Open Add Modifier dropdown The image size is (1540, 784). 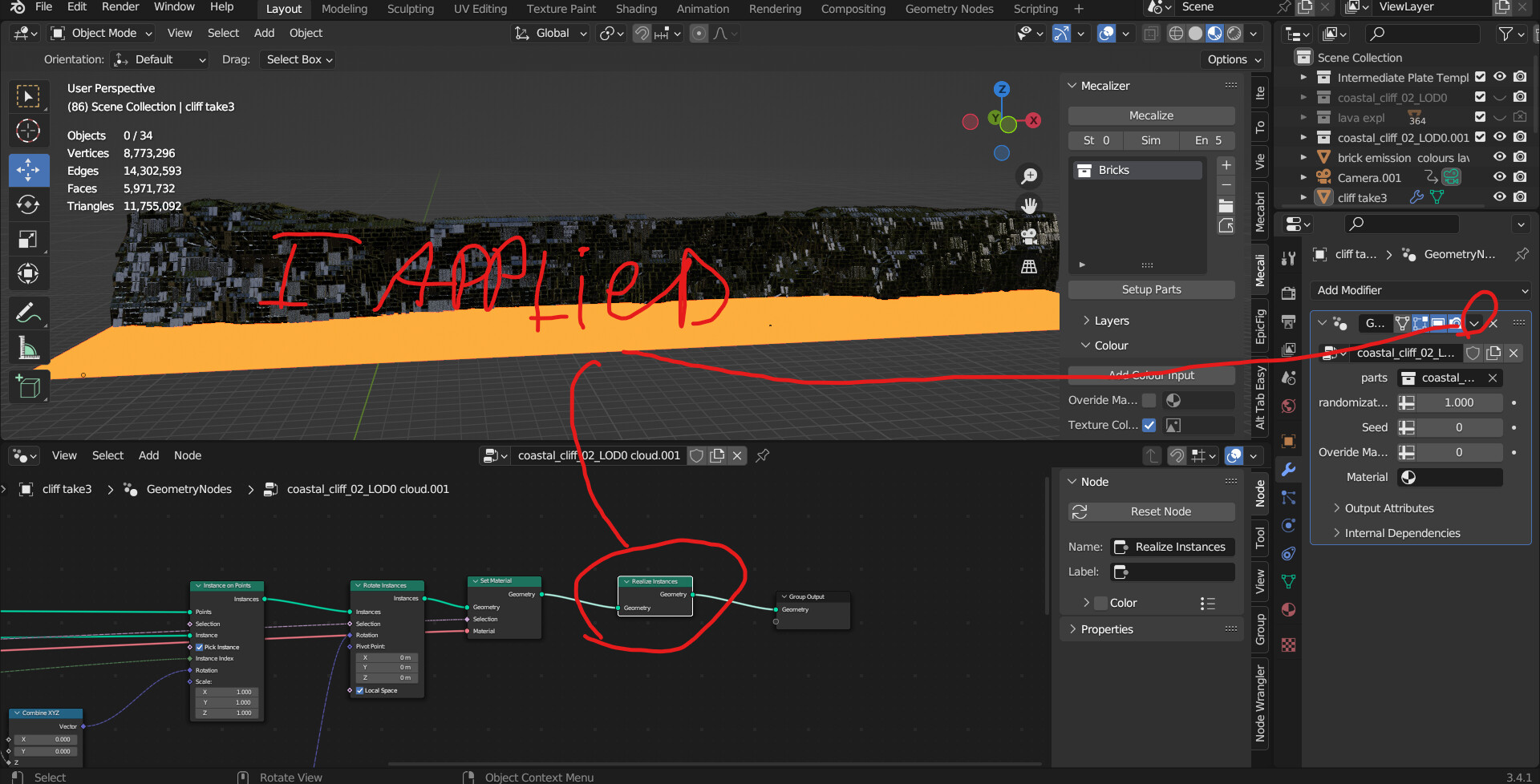[1420, 290]
